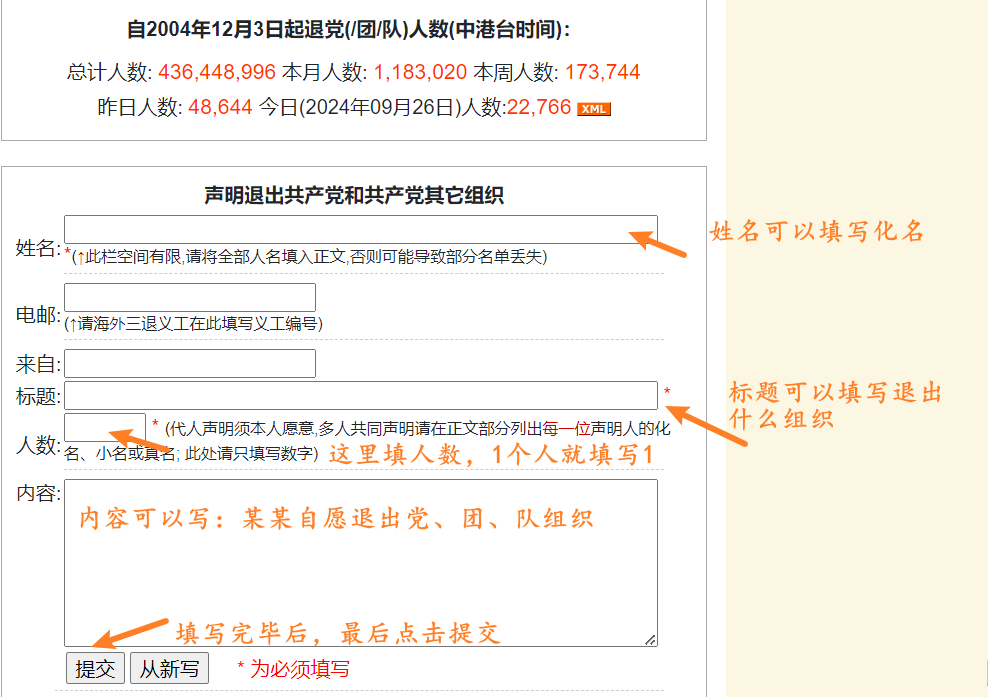Click the red 每一位 text

566,429
